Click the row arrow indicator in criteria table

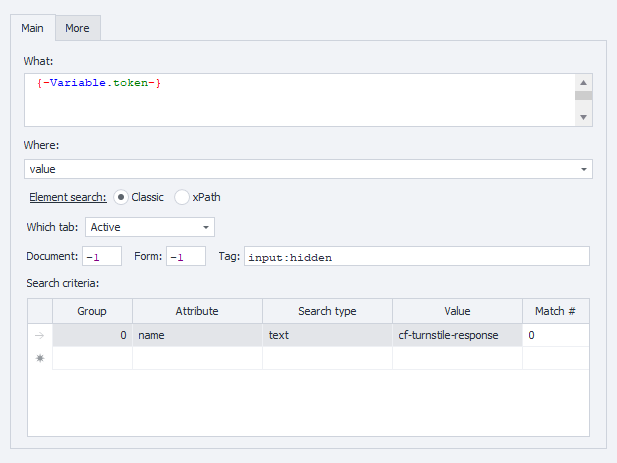coord(40,336)
